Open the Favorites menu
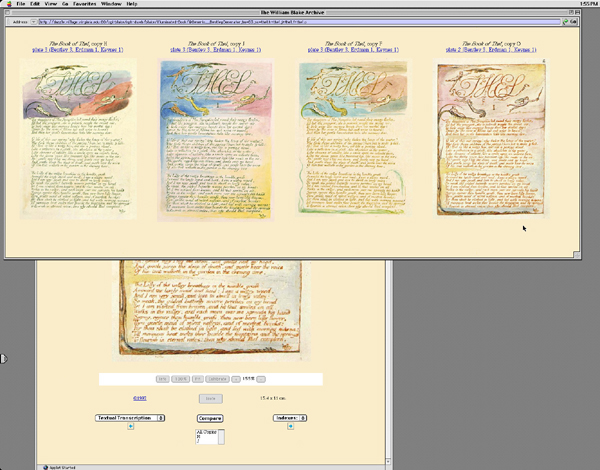 85,4
